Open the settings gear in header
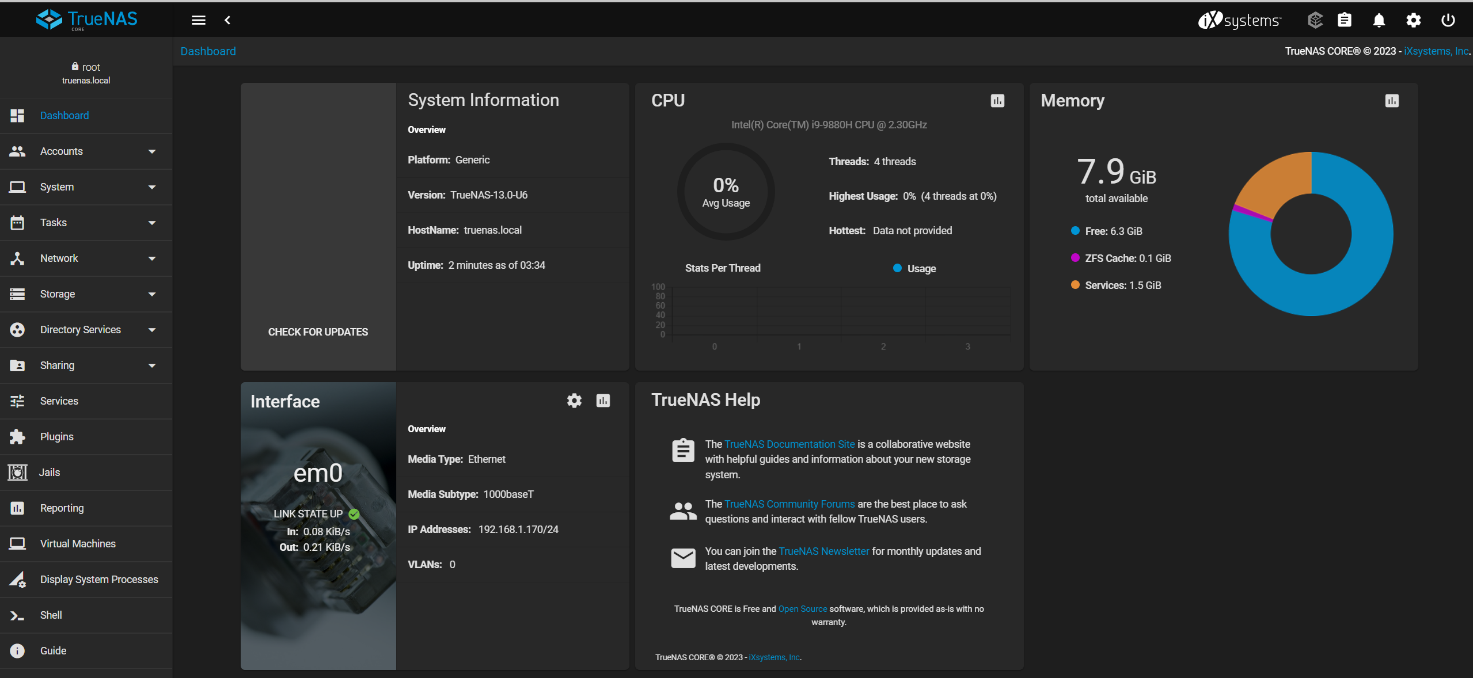This screenshot has width=1473, height=678. (1413, 20)
